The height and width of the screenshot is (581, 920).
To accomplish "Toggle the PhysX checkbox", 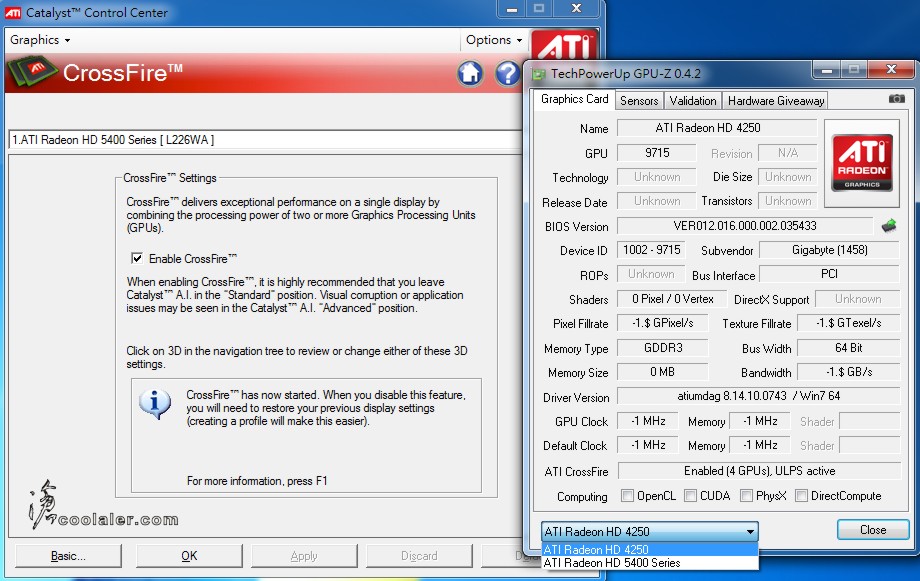I will 746,496.
